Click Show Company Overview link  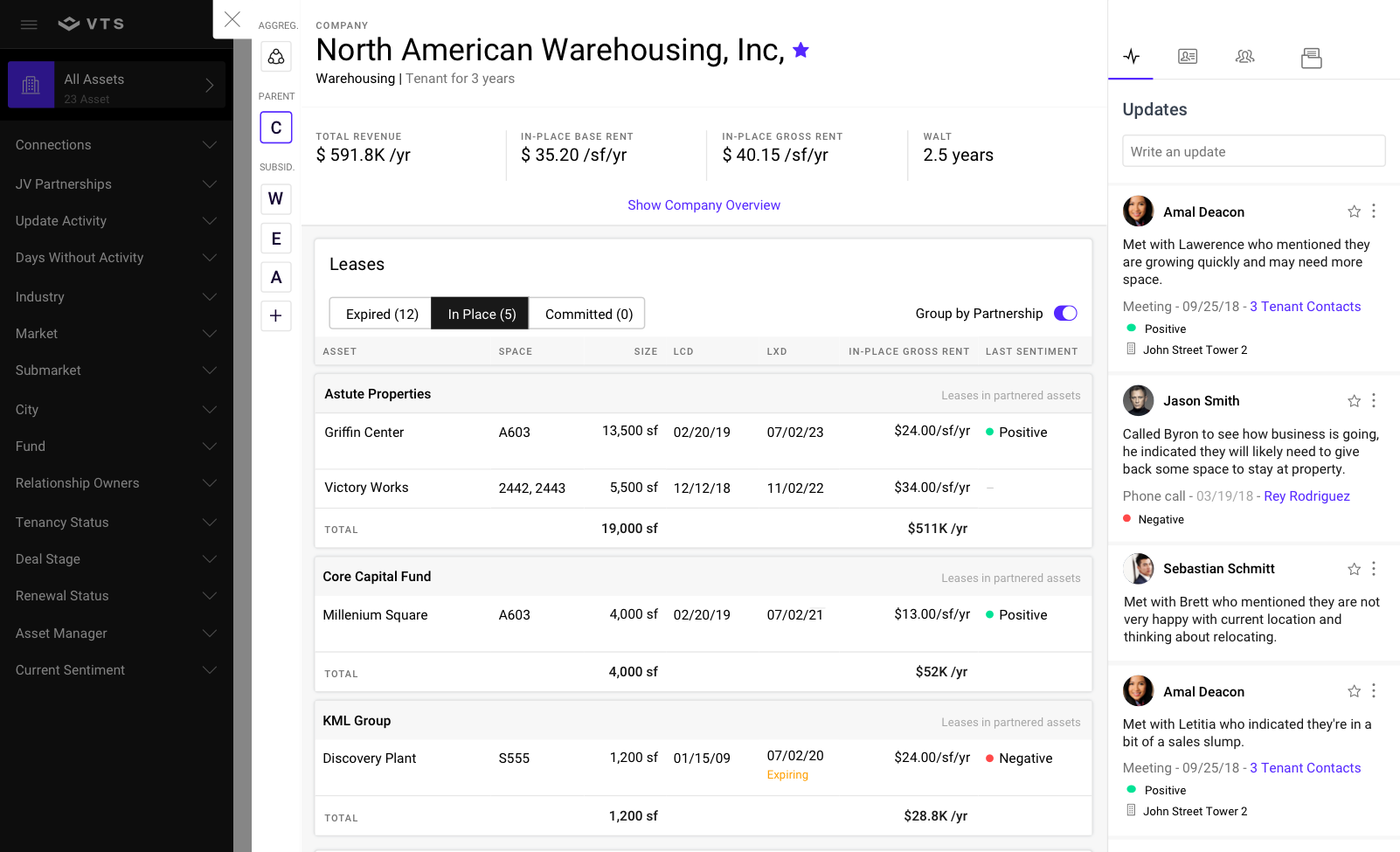coord(703,205)
